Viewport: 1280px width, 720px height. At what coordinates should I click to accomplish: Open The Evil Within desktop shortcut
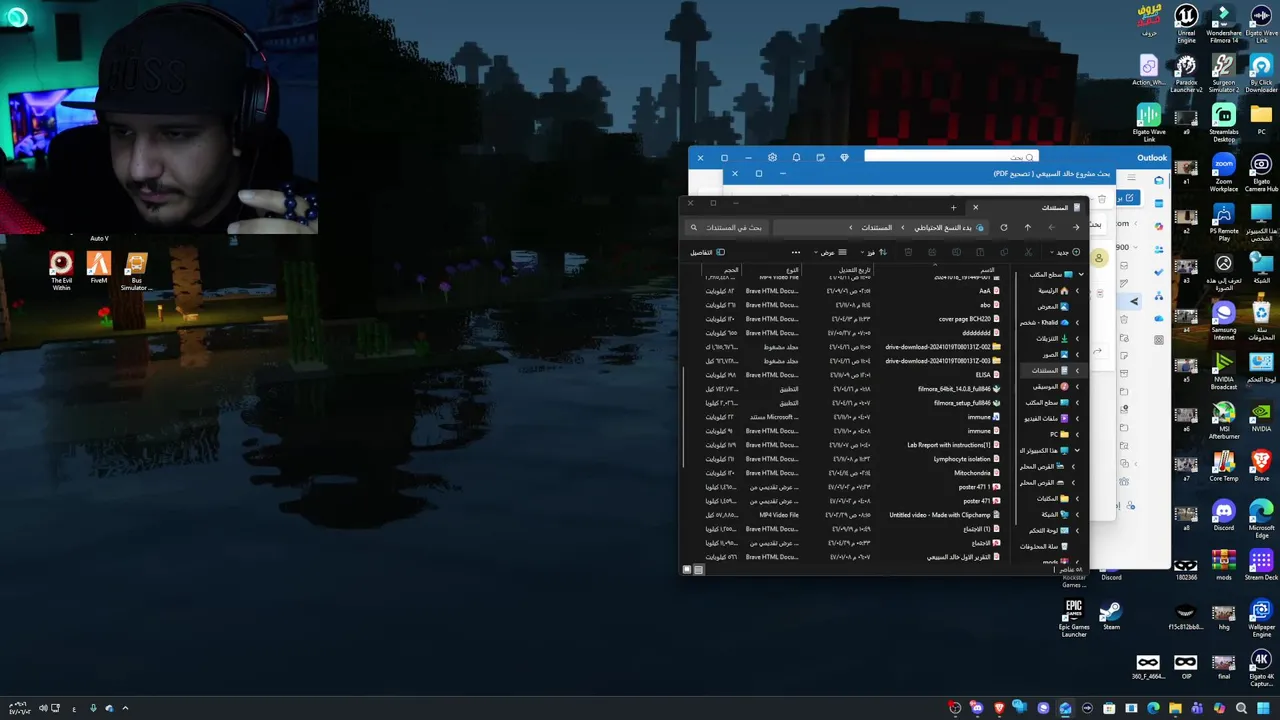click(x=61, y=271)
